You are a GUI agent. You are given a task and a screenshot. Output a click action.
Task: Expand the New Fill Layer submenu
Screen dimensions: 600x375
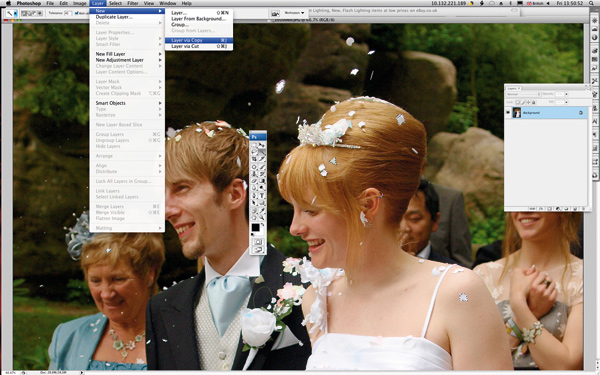point(127,54)
